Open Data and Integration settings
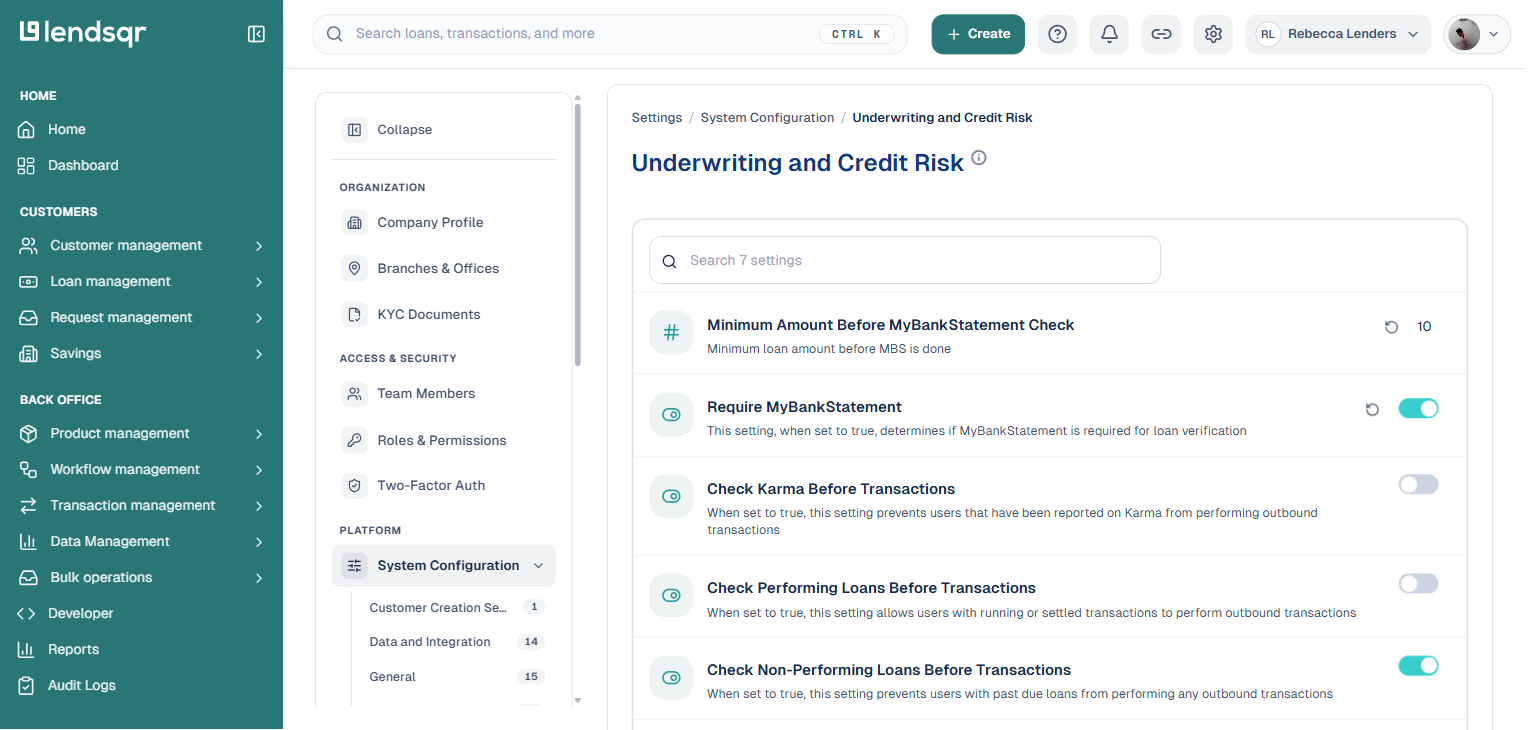The image size is (1535, 730). (x=456, y=642)
